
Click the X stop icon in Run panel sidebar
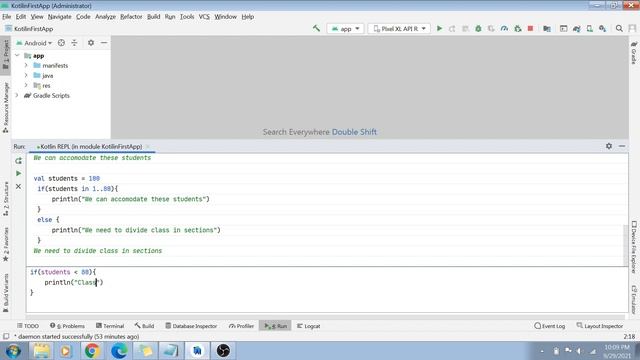click(18, 187)
